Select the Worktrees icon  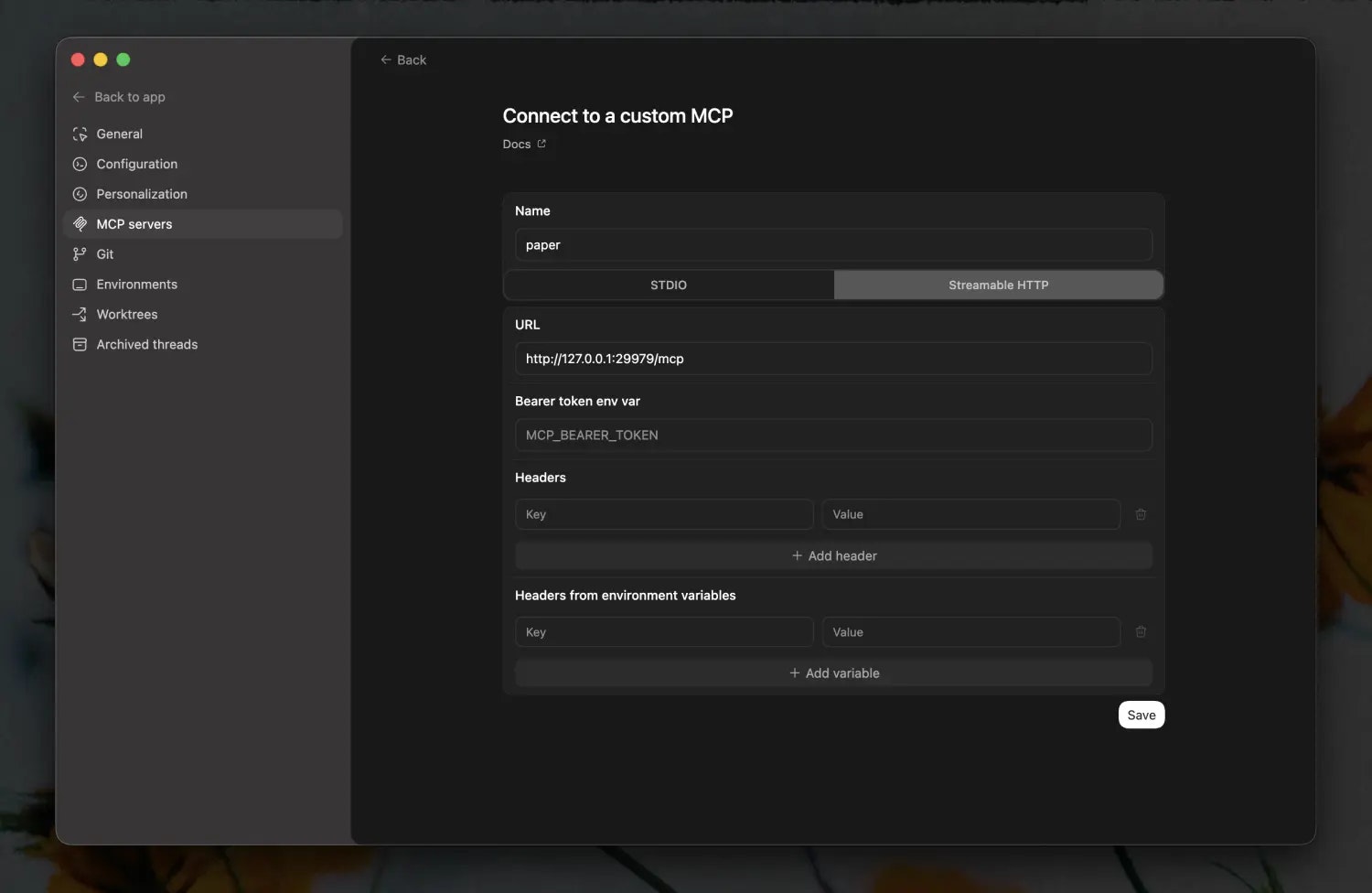pos(80,314)
